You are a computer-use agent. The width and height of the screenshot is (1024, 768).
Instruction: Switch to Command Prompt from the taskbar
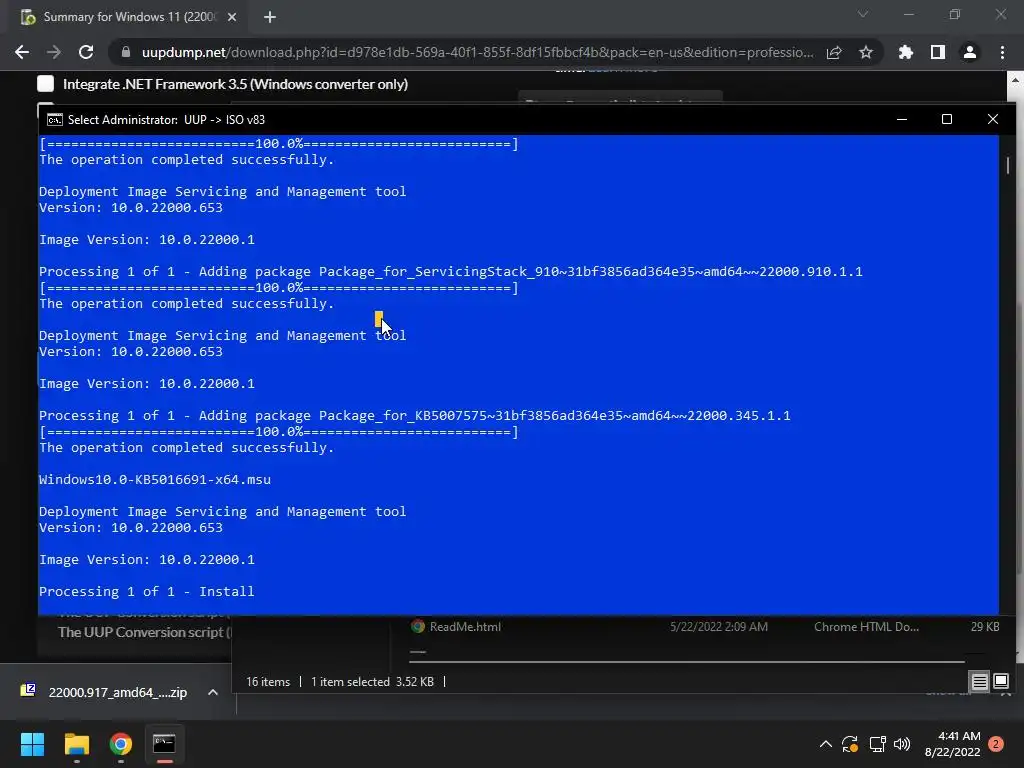click(x=164, y=744)
